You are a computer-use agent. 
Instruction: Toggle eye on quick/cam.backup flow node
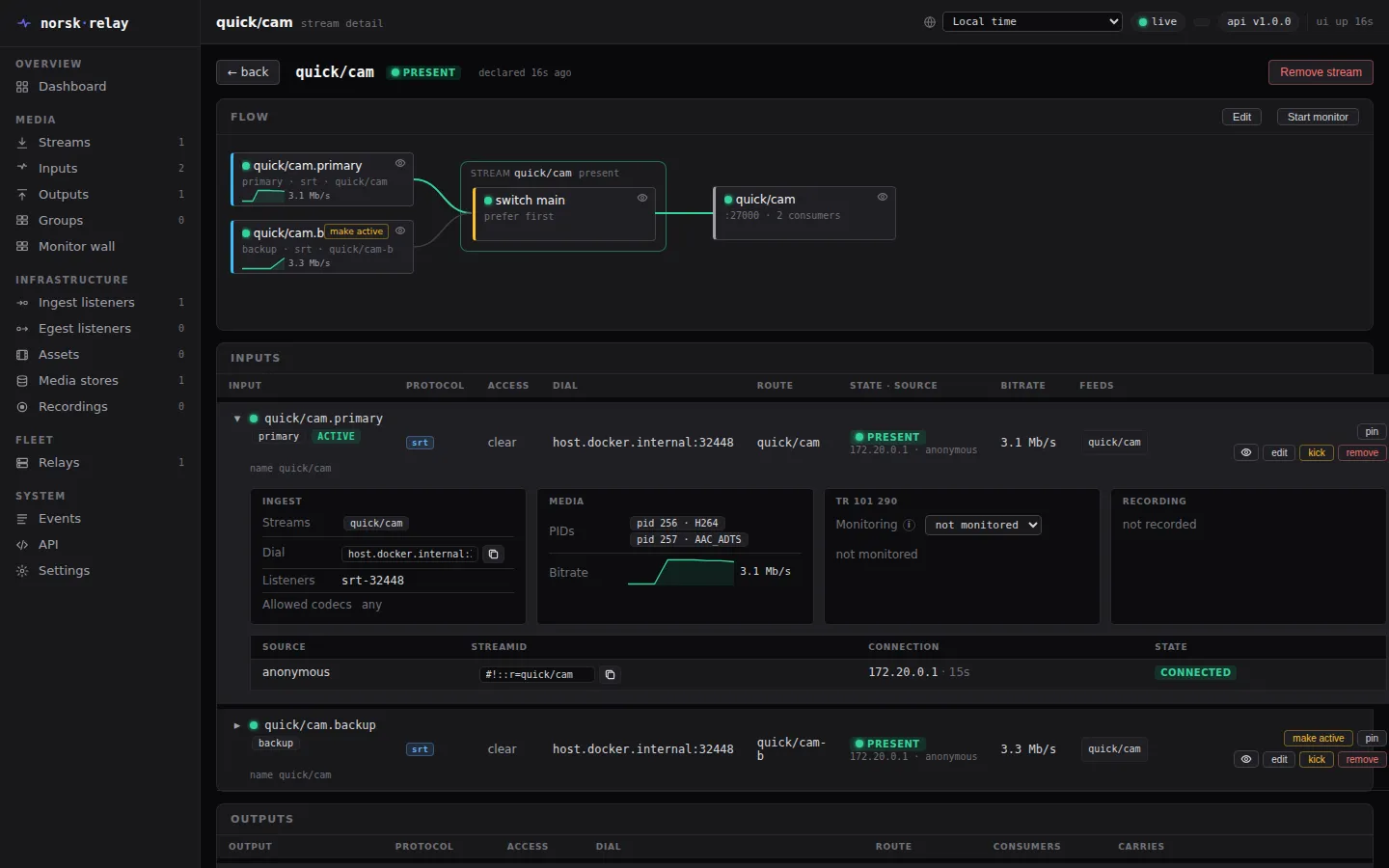[400, 231]
